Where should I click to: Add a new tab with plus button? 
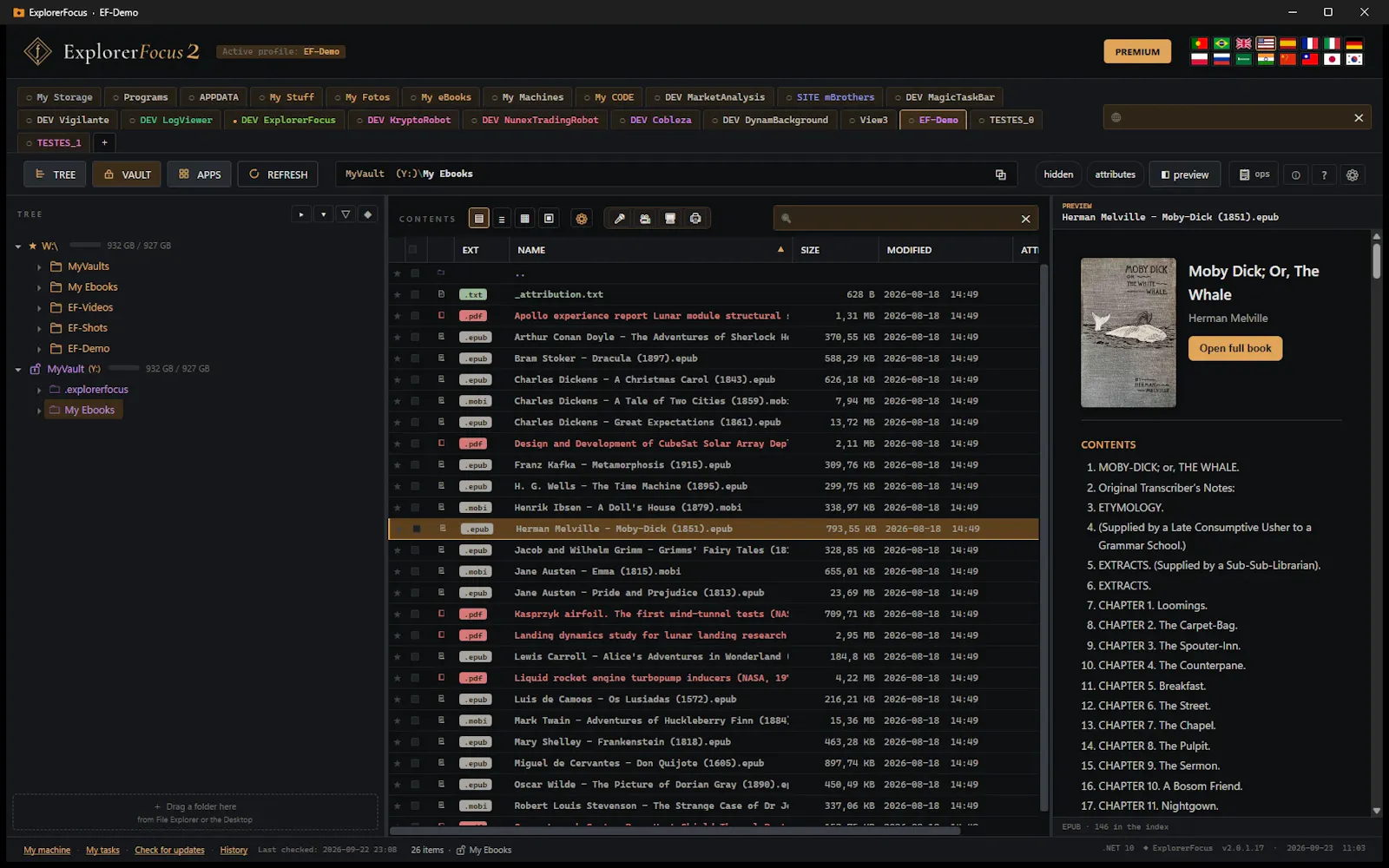click(104, 143)
